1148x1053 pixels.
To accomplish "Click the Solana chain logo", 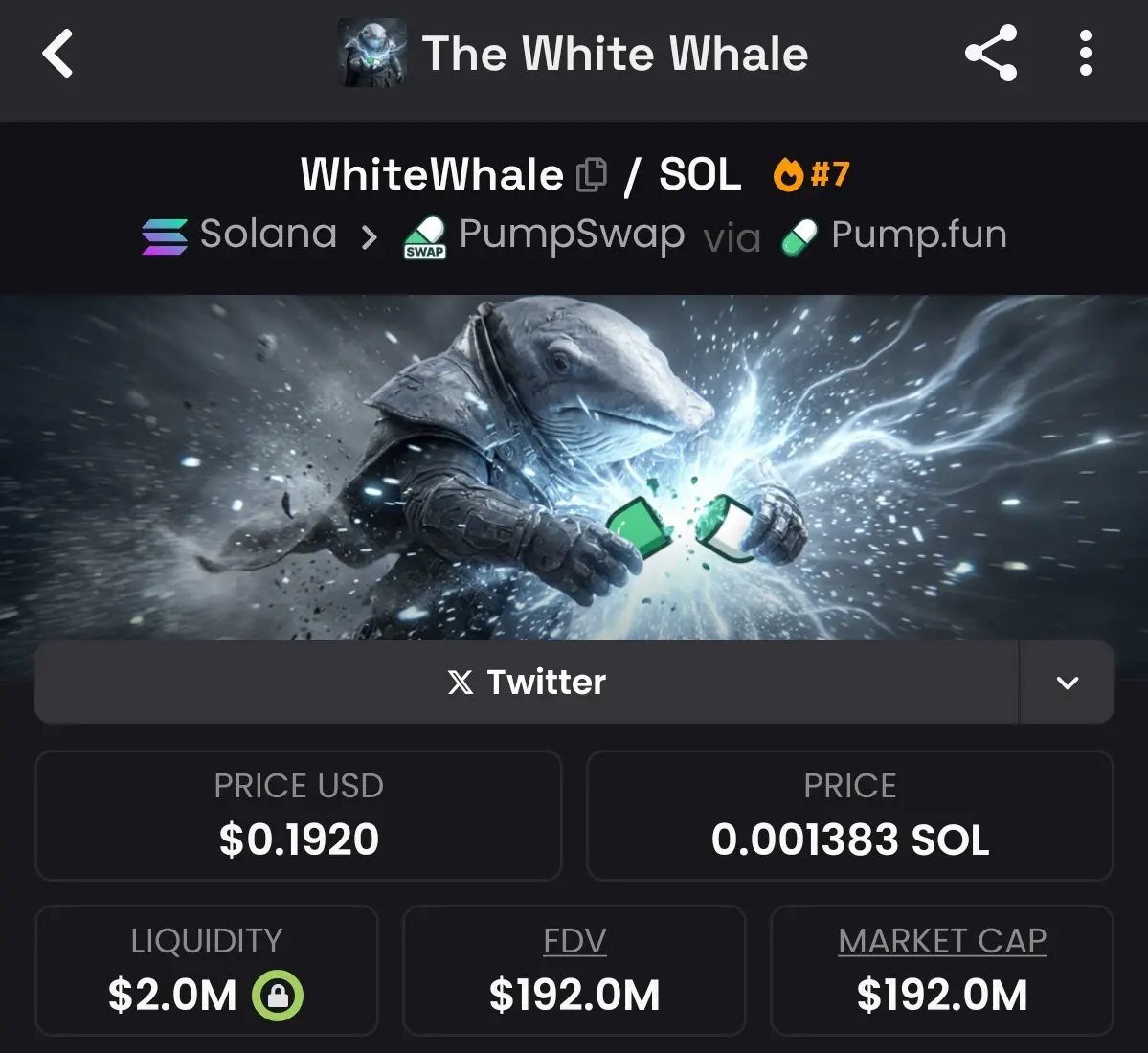I will (165, 236).
